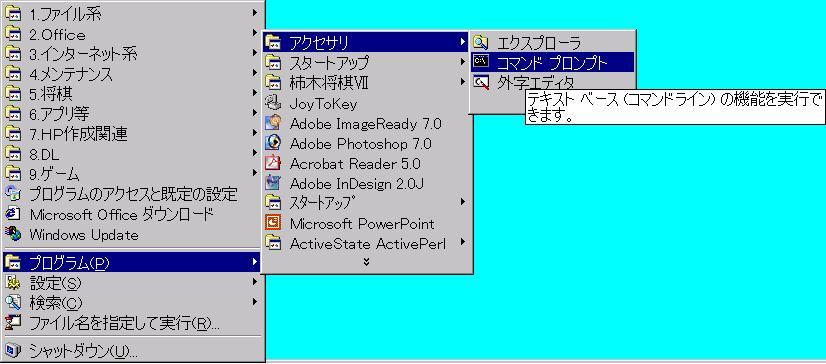Expand the 設定(S) submenu arrow
Screen dimensions: 826x364
tap(255, 282)
